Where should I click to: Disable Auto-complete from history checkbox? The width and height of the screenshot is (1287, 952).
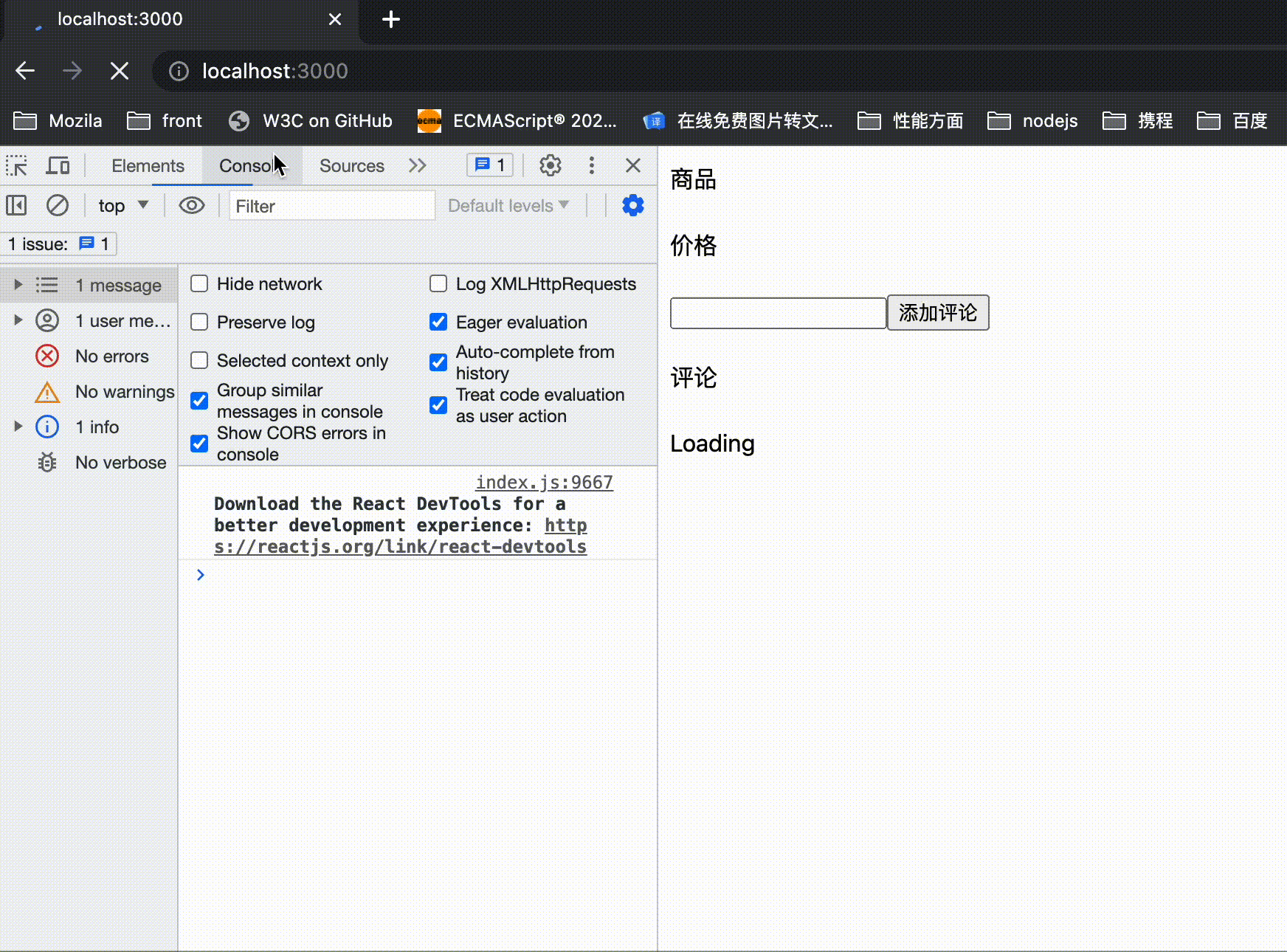pyautogui.click(x=438, y=362)
